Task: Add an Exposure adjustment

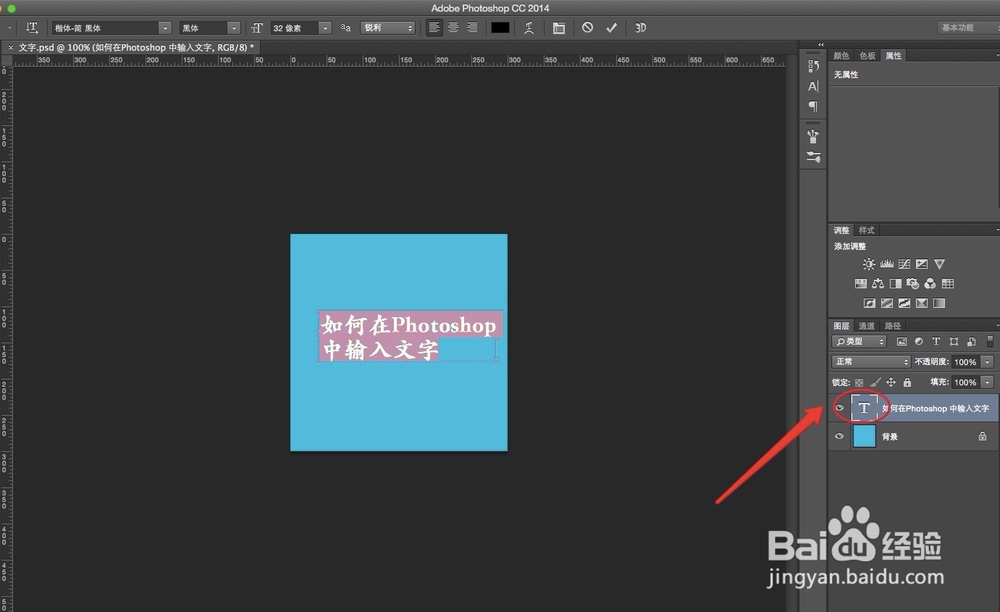Action: [x=922, y=264]
